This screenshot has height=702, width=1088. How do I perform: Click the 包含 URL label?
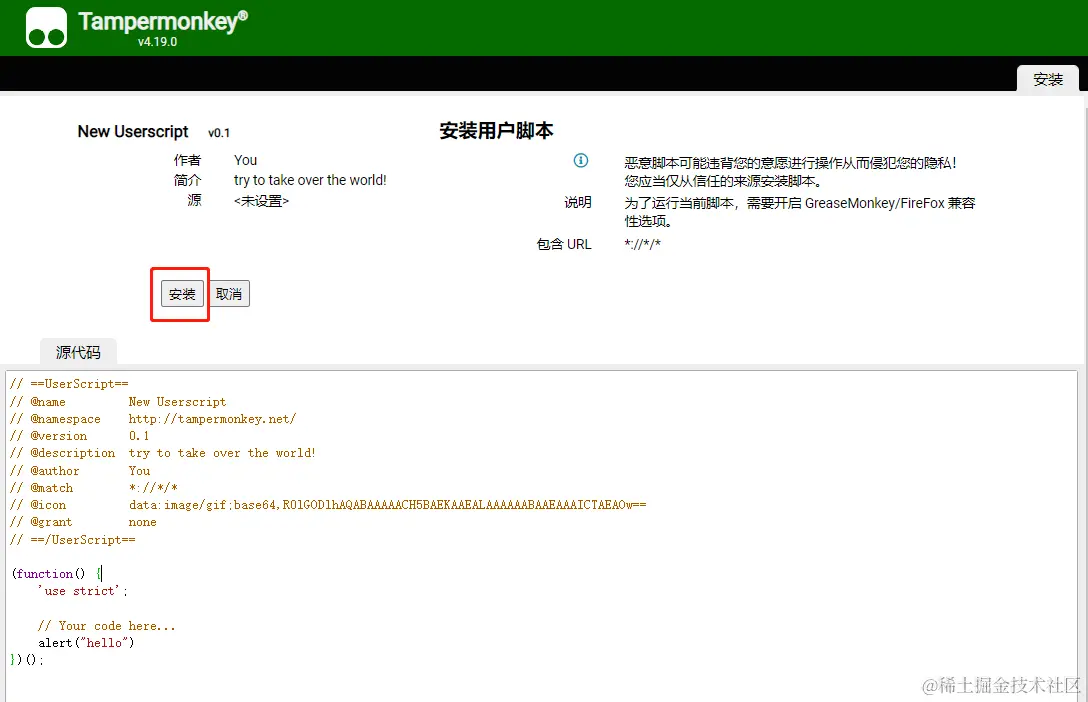pyautogui.click(x=564, y=244)
